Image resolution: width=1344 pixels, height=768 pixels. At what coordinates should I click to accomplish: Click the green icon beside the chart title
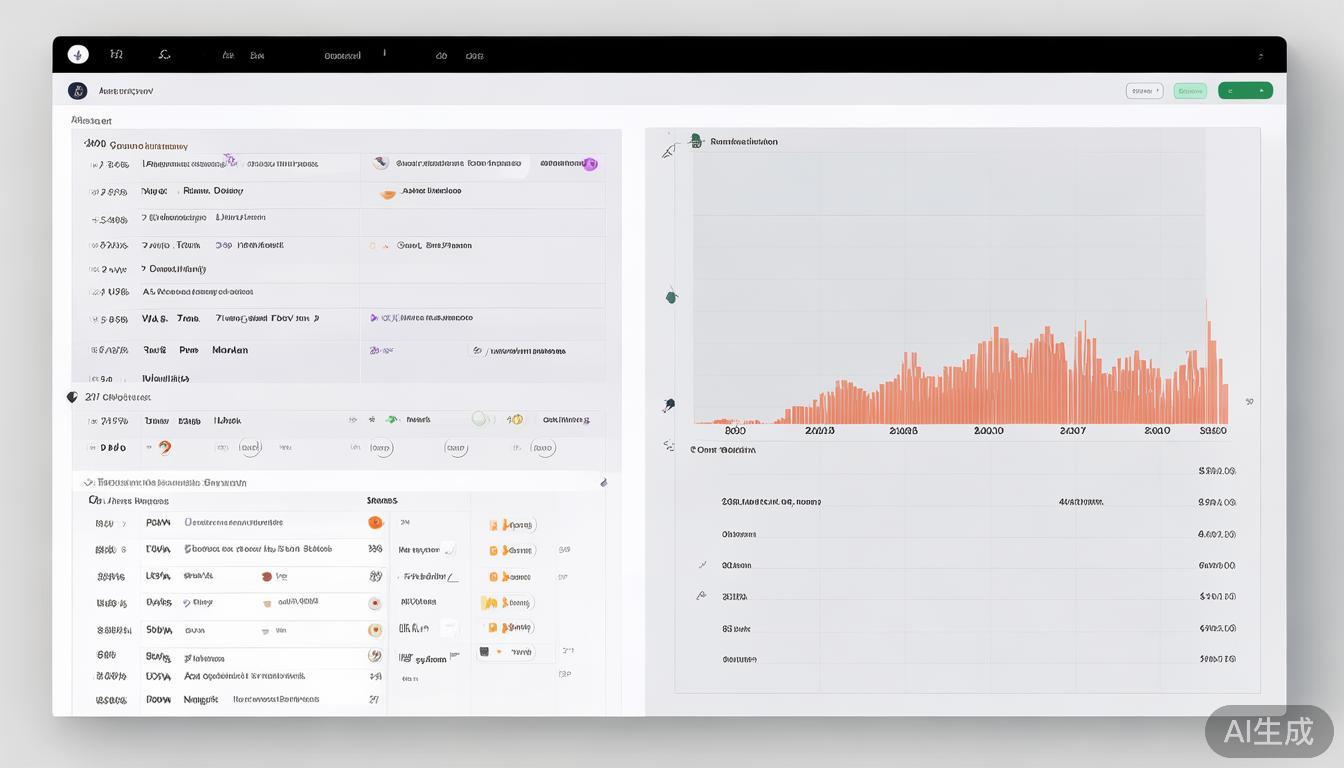click(696, 142)
